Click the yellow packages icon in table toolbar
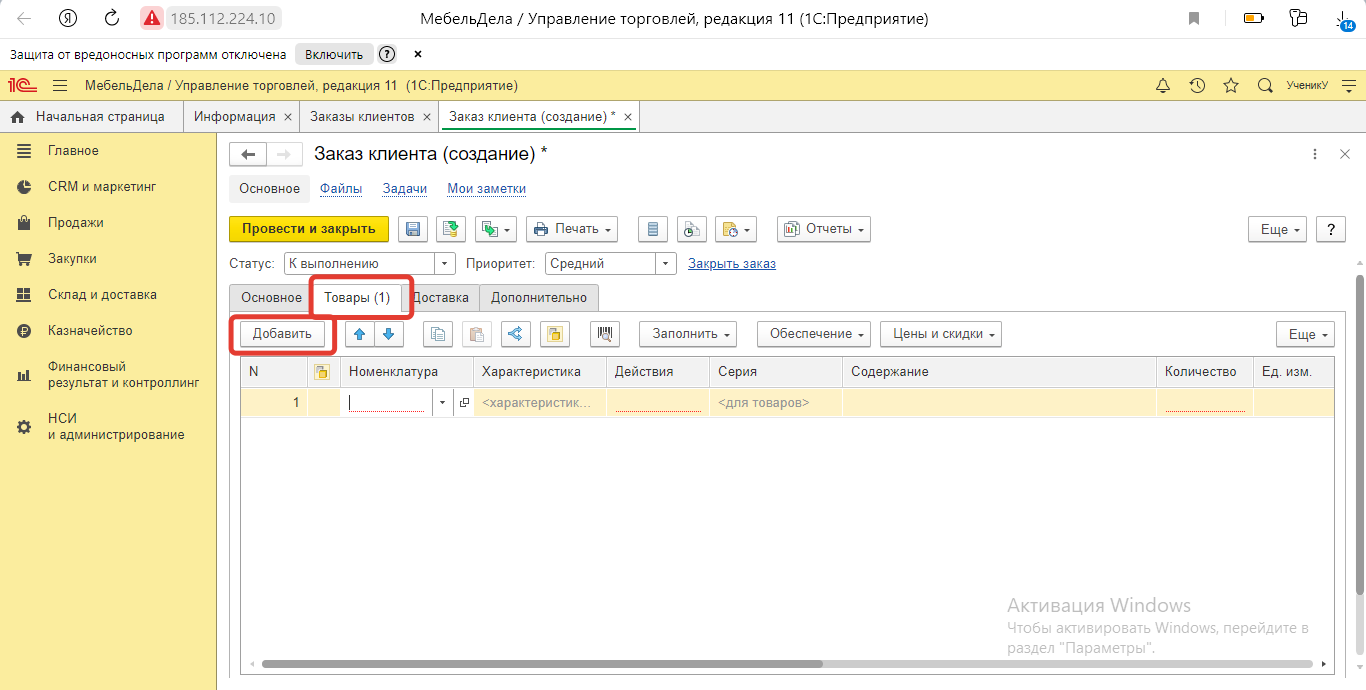Viewport: 1366px width, 690px height. 554,334
